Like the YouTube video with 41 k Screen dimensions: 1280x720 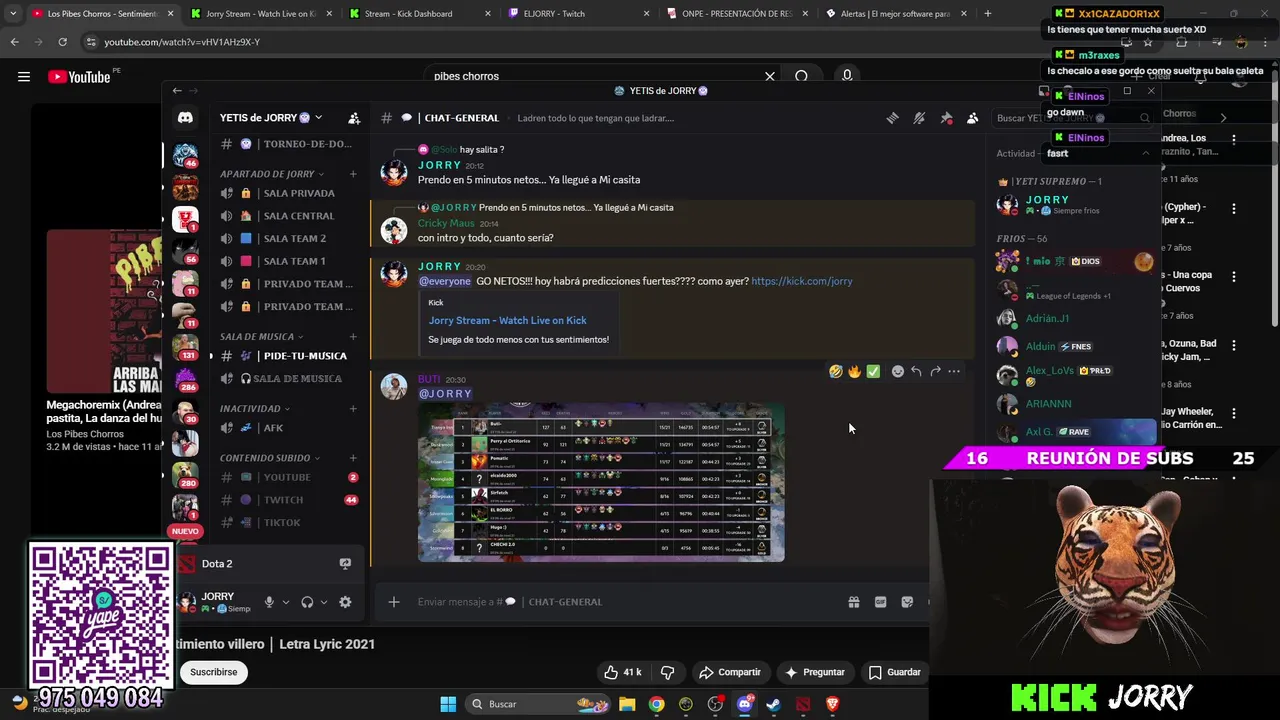[x=622, y=672]
